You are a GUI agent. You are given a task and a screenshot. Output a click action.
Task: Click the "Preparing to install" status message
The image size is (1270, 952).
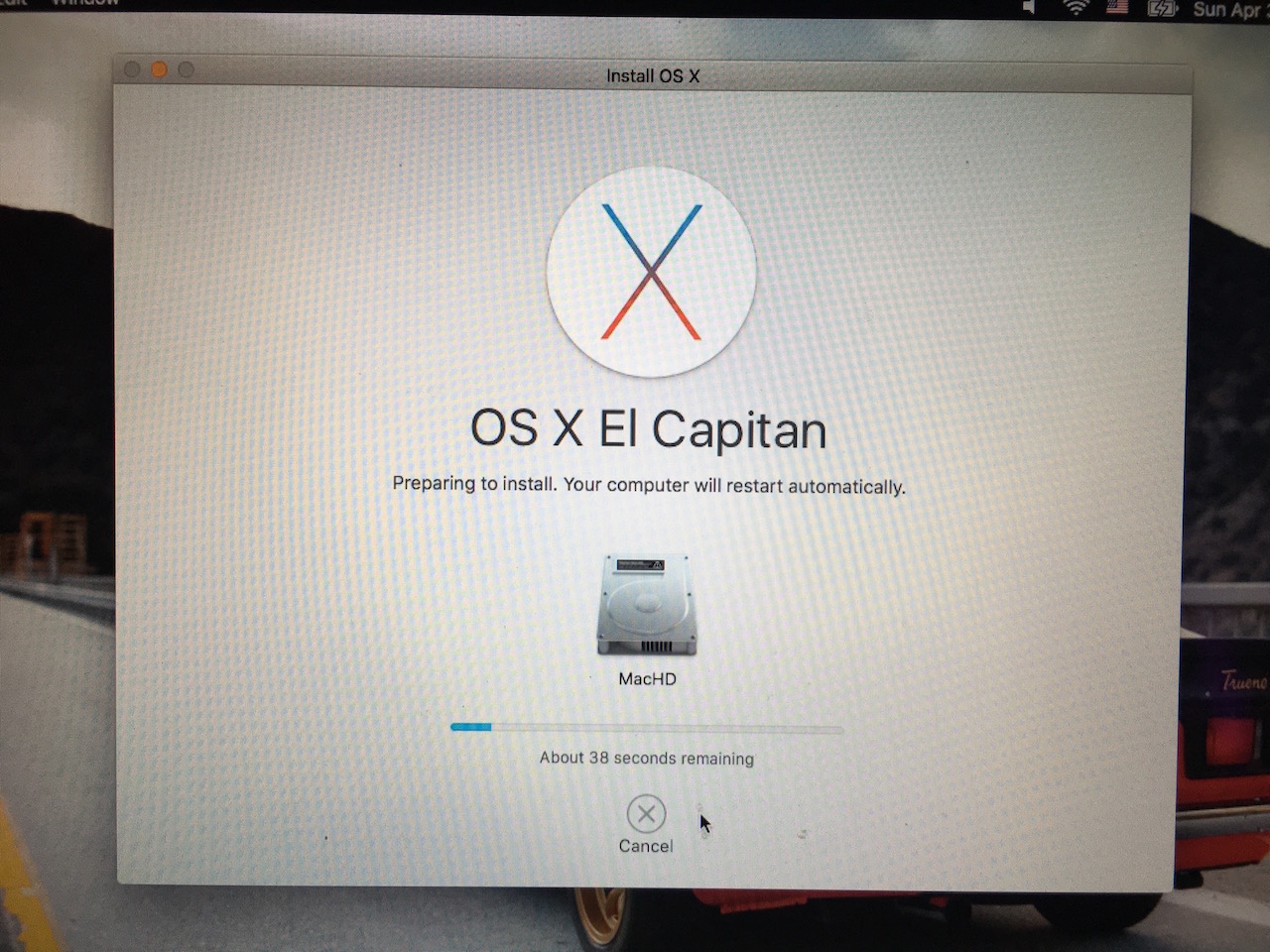click(x=649, y=485)
